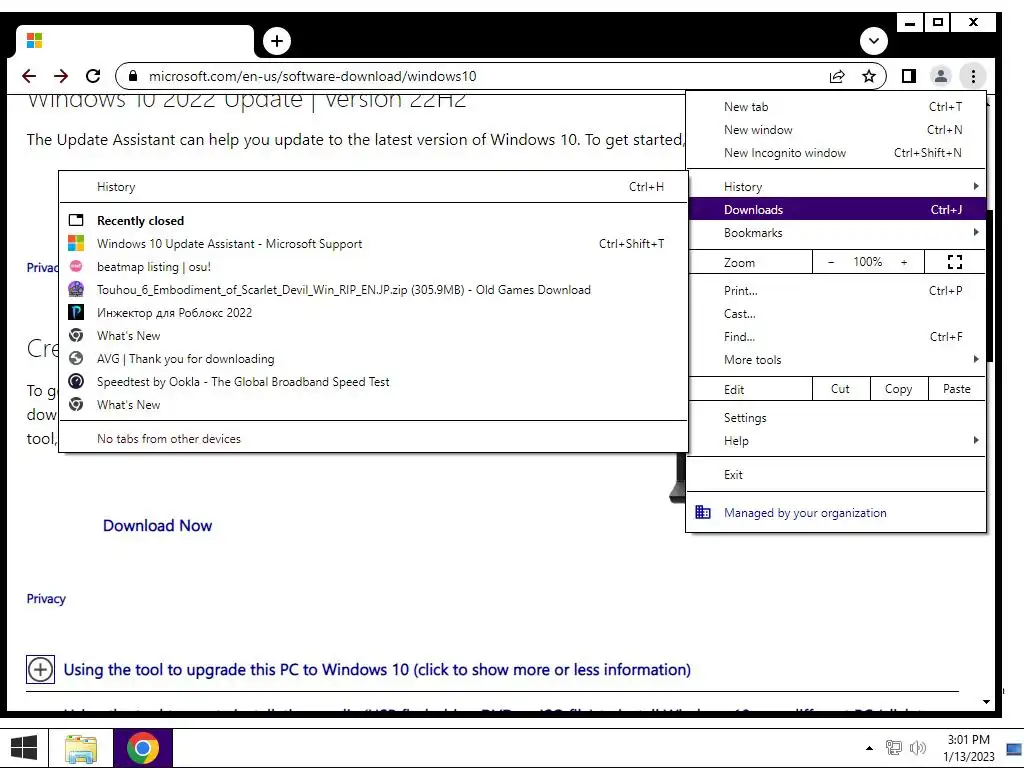The width and height of the screenshot is (1024, 768).
Task: Open the tab search chevron button
Action: coord(874,41)
